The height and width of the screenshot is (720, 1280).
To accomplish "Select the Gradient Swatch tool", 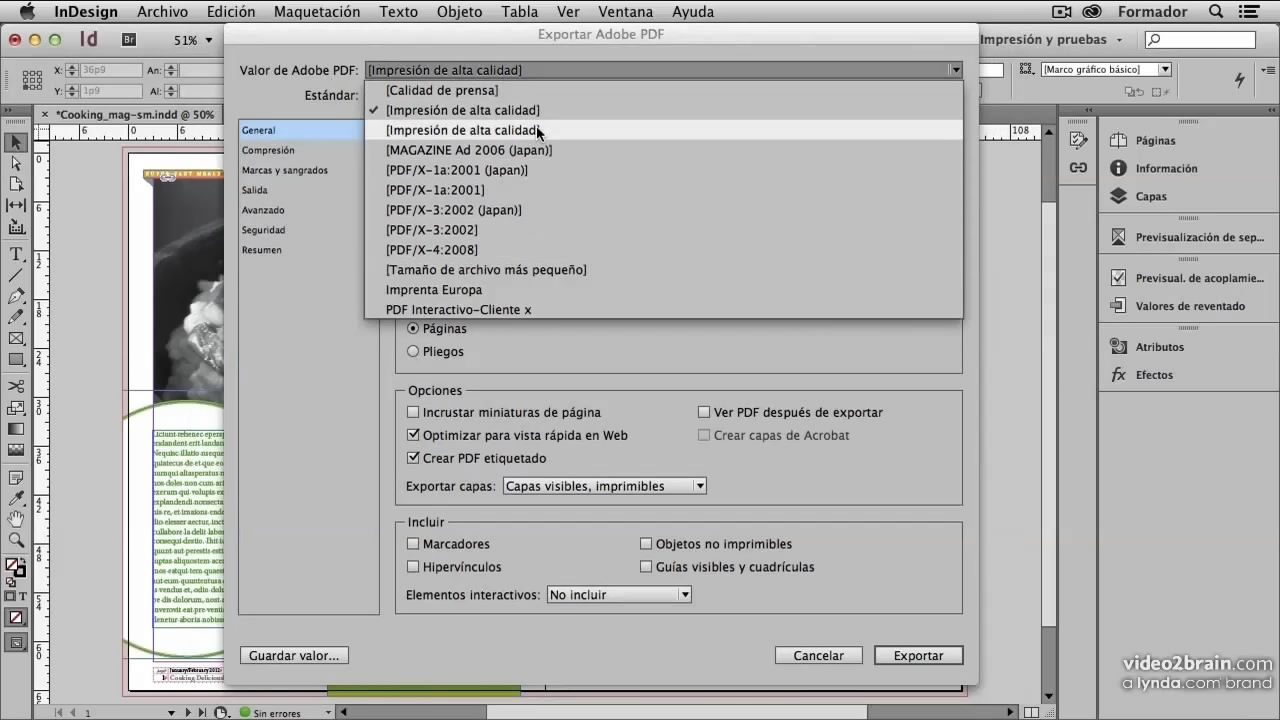I will pyautogui.click(x=16, y=428).
